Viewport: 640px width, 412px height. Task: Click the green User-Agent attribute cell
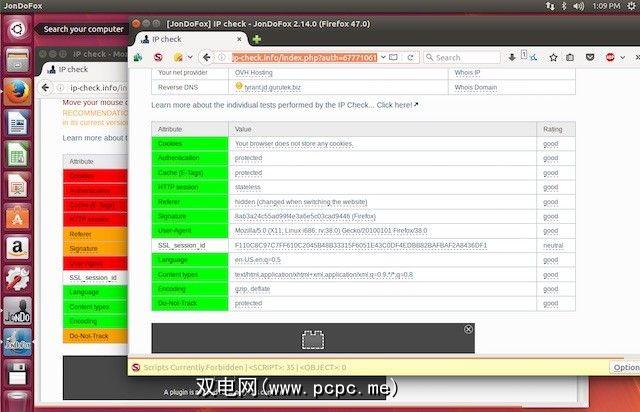coord(190,231)
